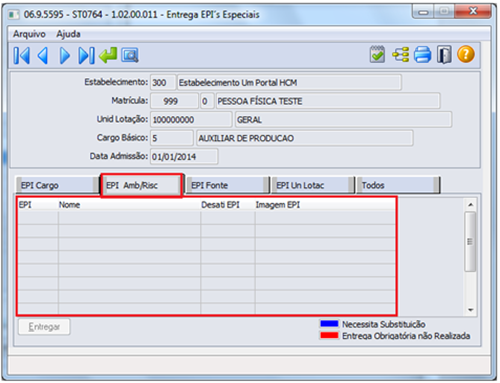Screen dimensions: 500x383
Task: Open the Arquivo menu
Action: pyautogui.click(x=29, y=34)
